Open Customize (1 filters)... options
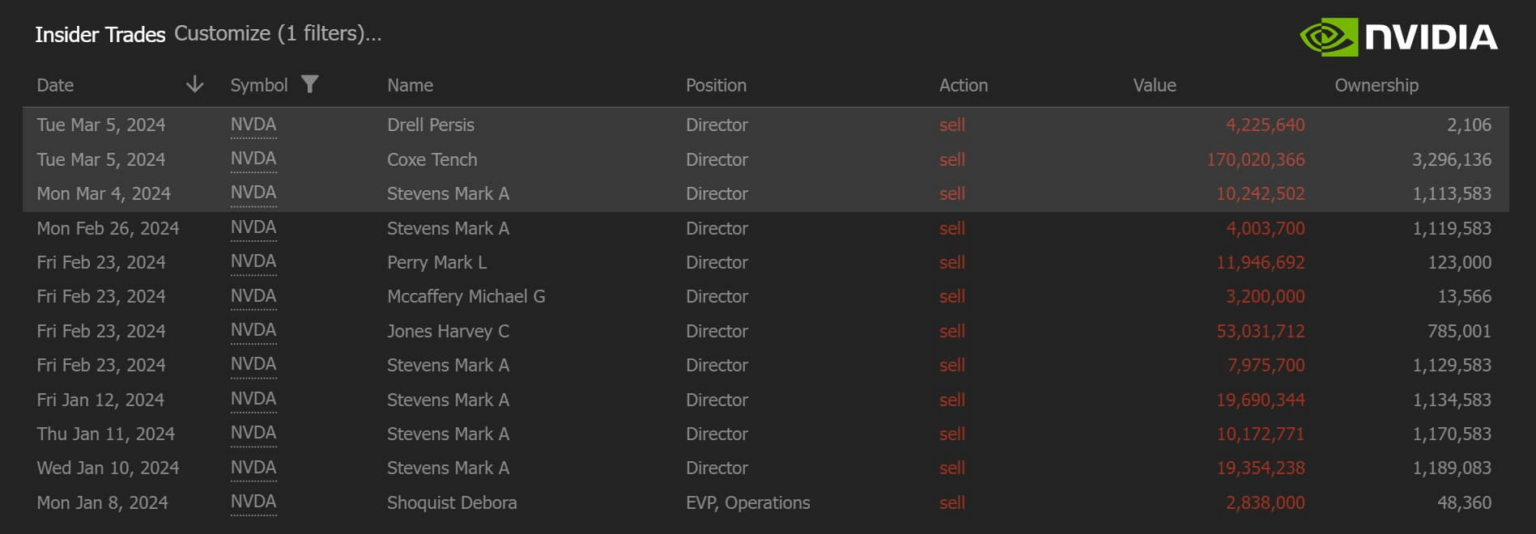This screenshot has height=534, width=1536. click(x=277, y=34)
